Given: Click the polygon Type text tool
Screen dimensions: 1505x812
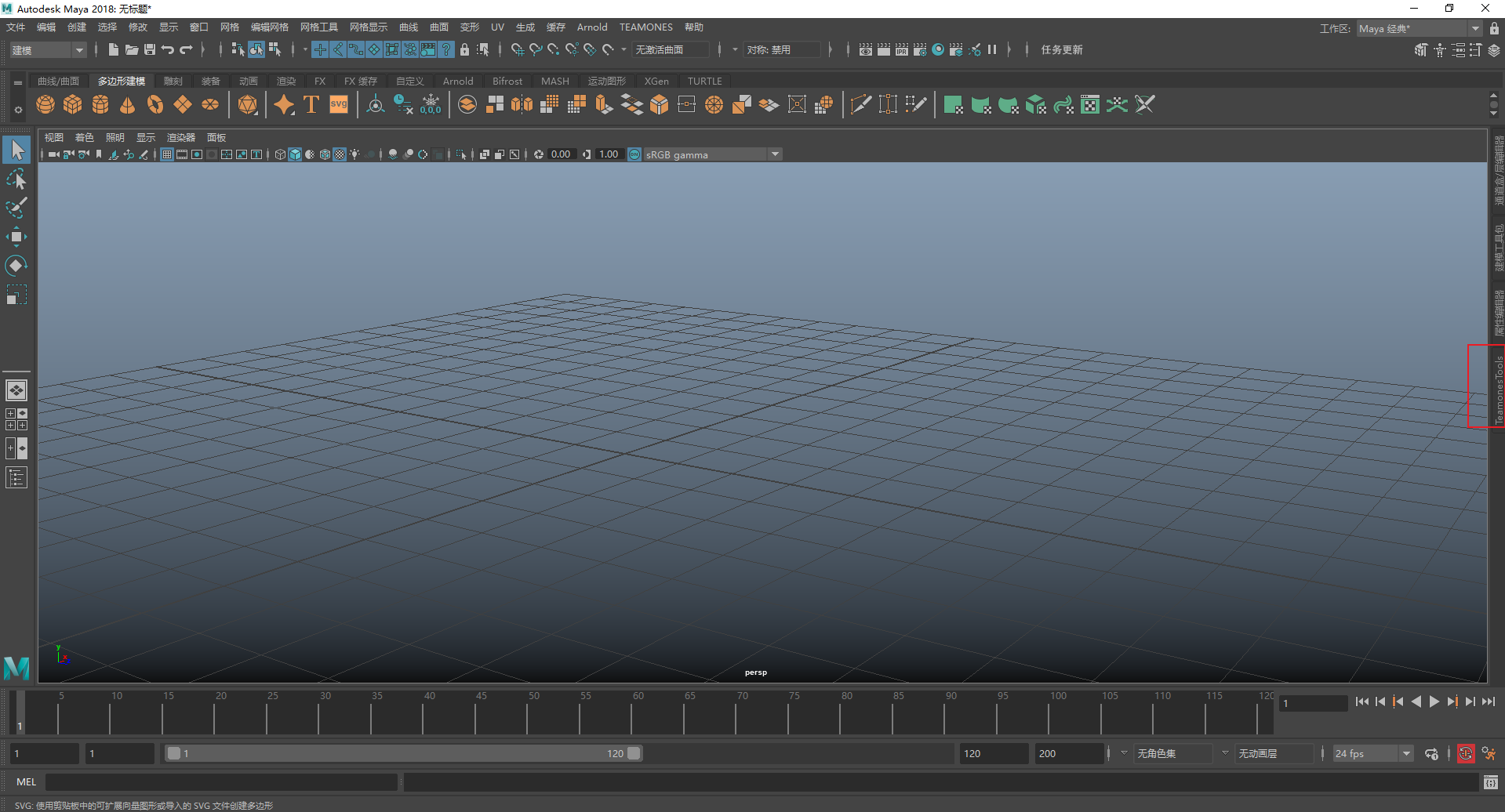Looking at the screenshot, I should 311,104.
